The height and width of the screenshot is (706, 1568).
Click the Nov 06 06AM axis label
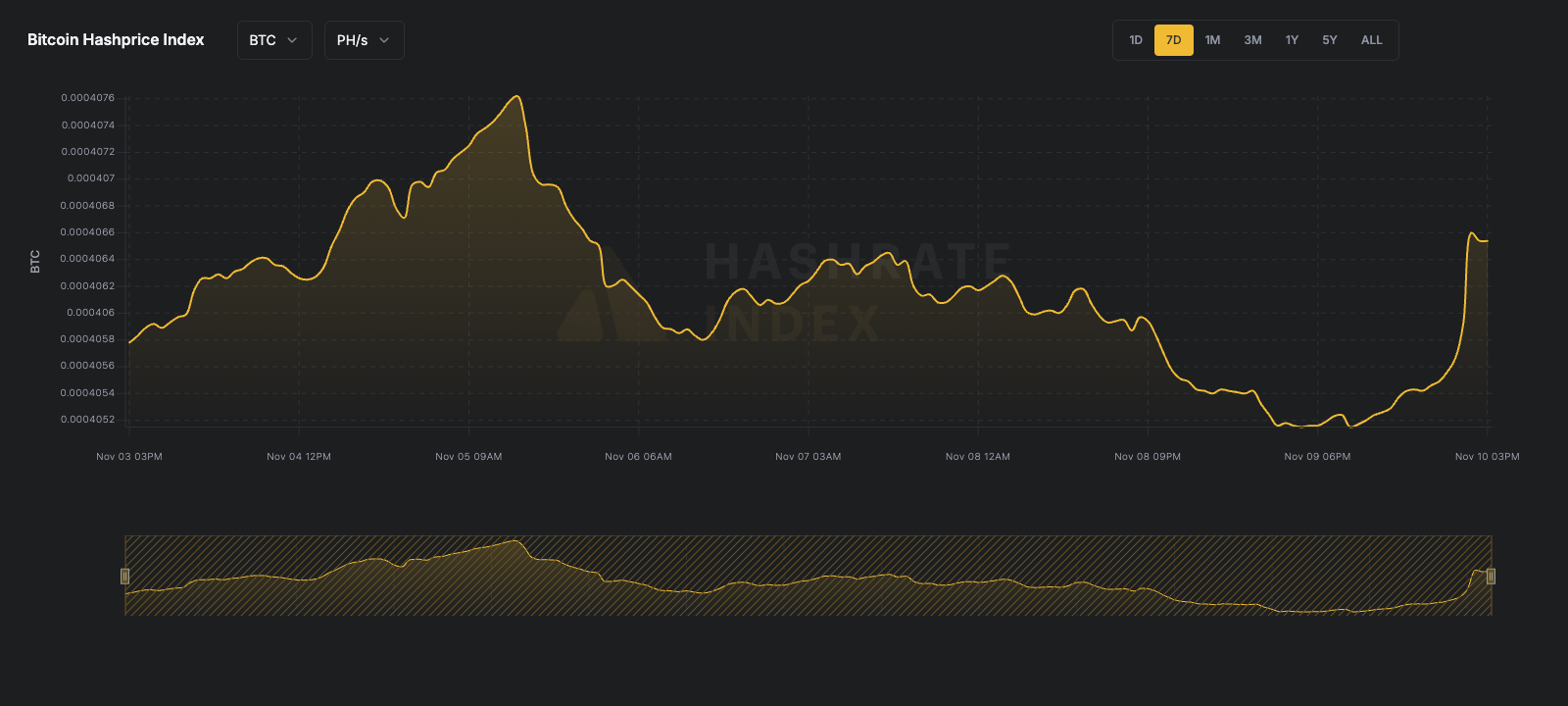(638, 457)
